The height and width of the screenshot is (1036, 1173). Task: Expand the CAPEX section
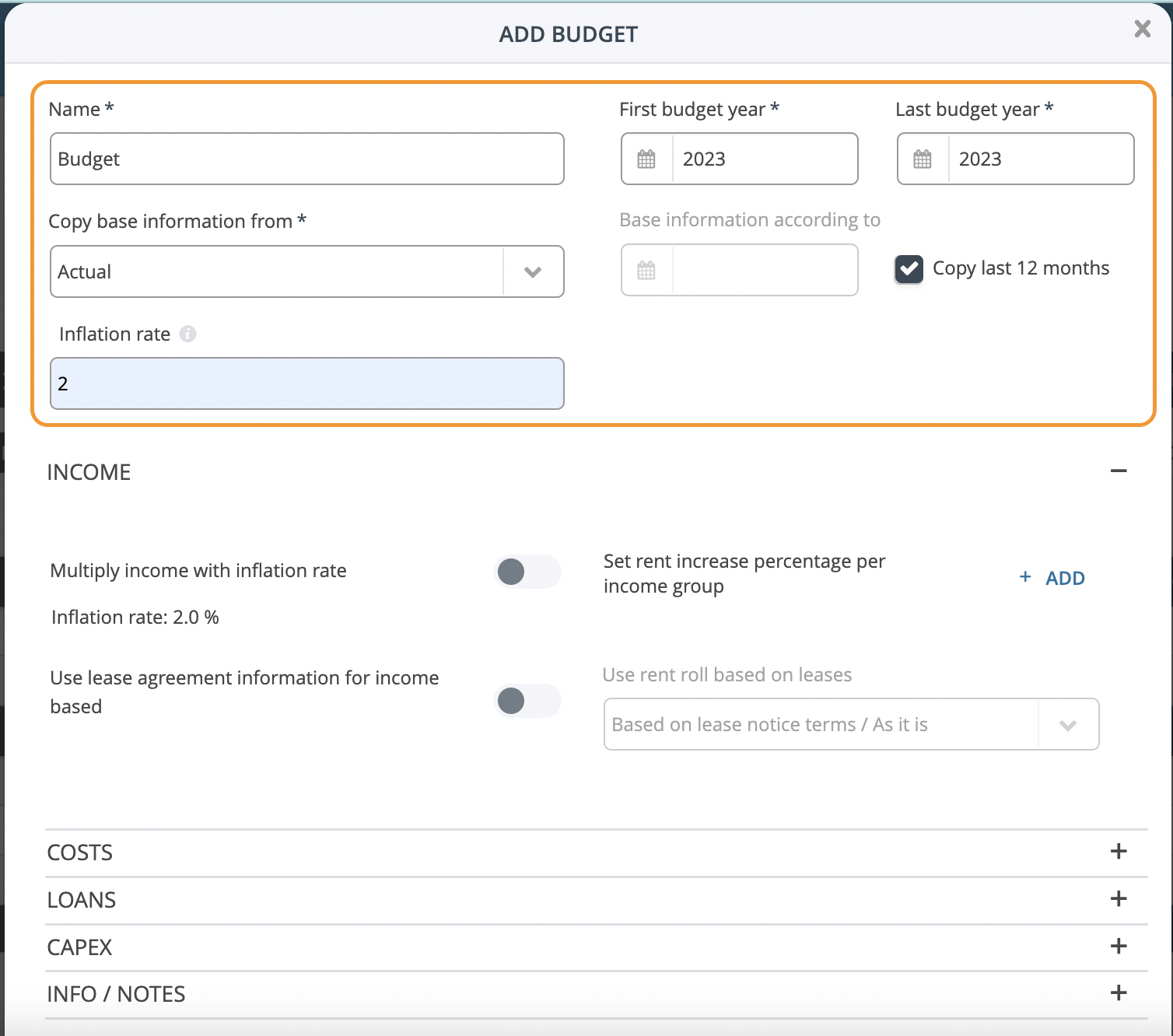1119,946
